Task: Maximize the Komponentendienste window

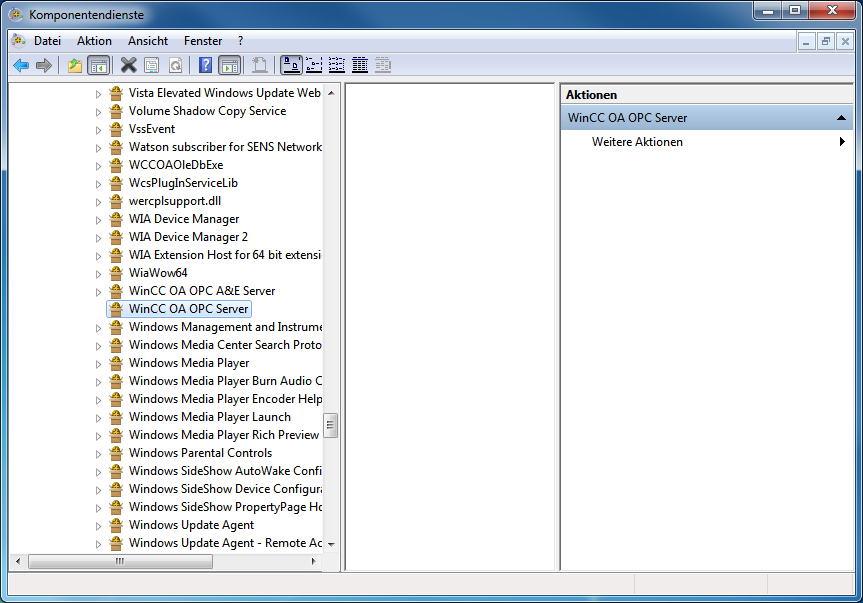Action: tap(795, 10)
